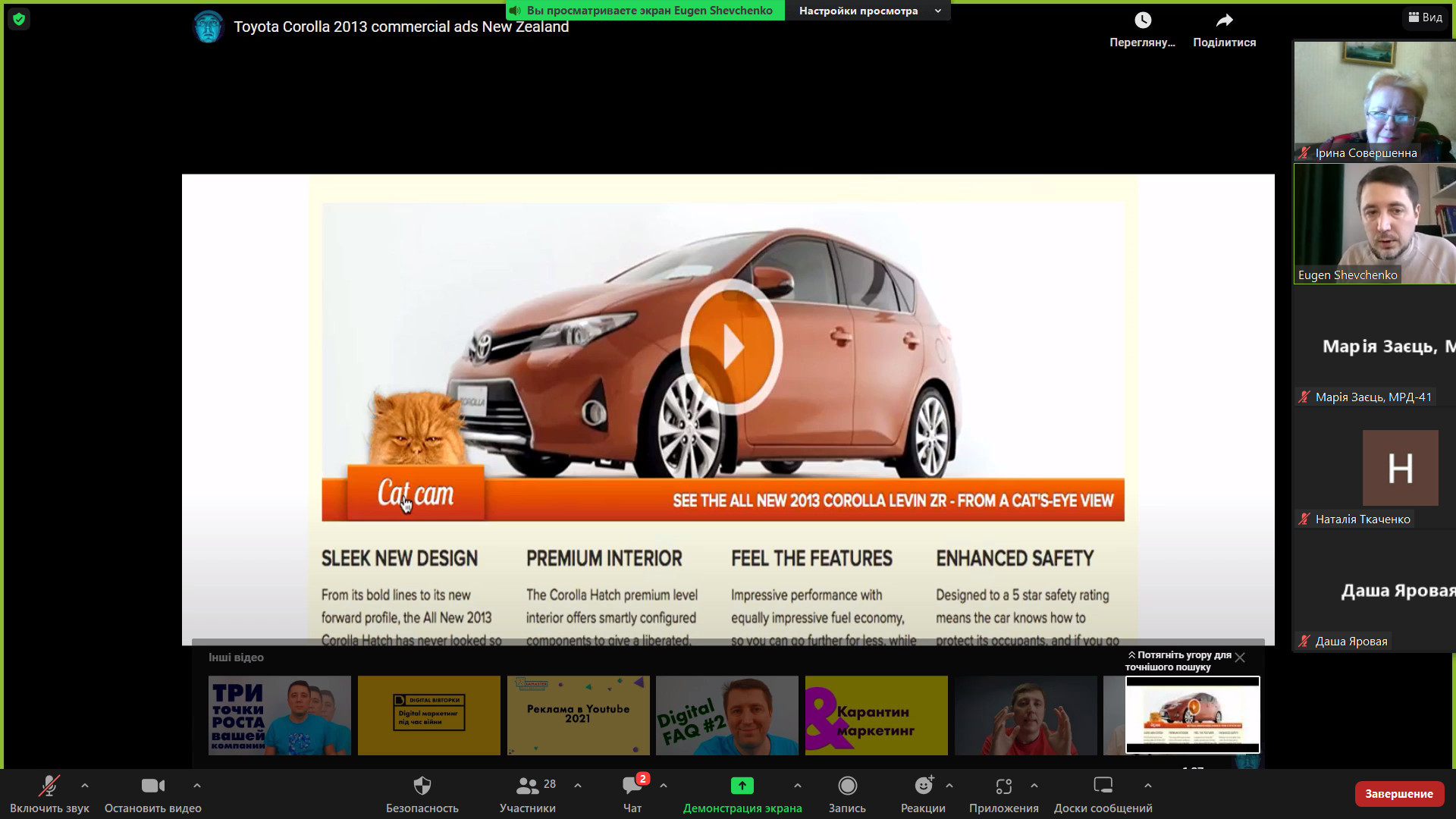The image size is (1456, 819).
Task: Click ENHANCED SAFETY heading
Action: pos(1015,559)
